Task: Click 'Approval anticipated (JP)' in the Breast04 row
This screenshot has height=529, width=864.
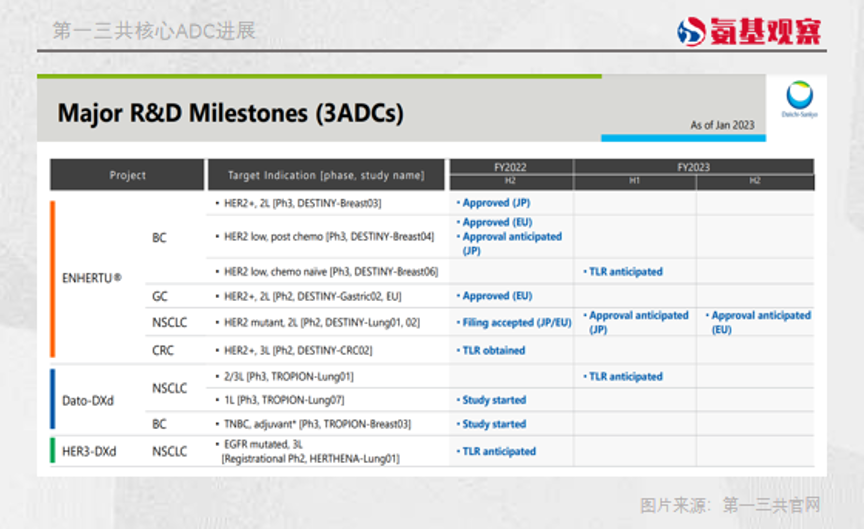Action: [x=512, y=244]
